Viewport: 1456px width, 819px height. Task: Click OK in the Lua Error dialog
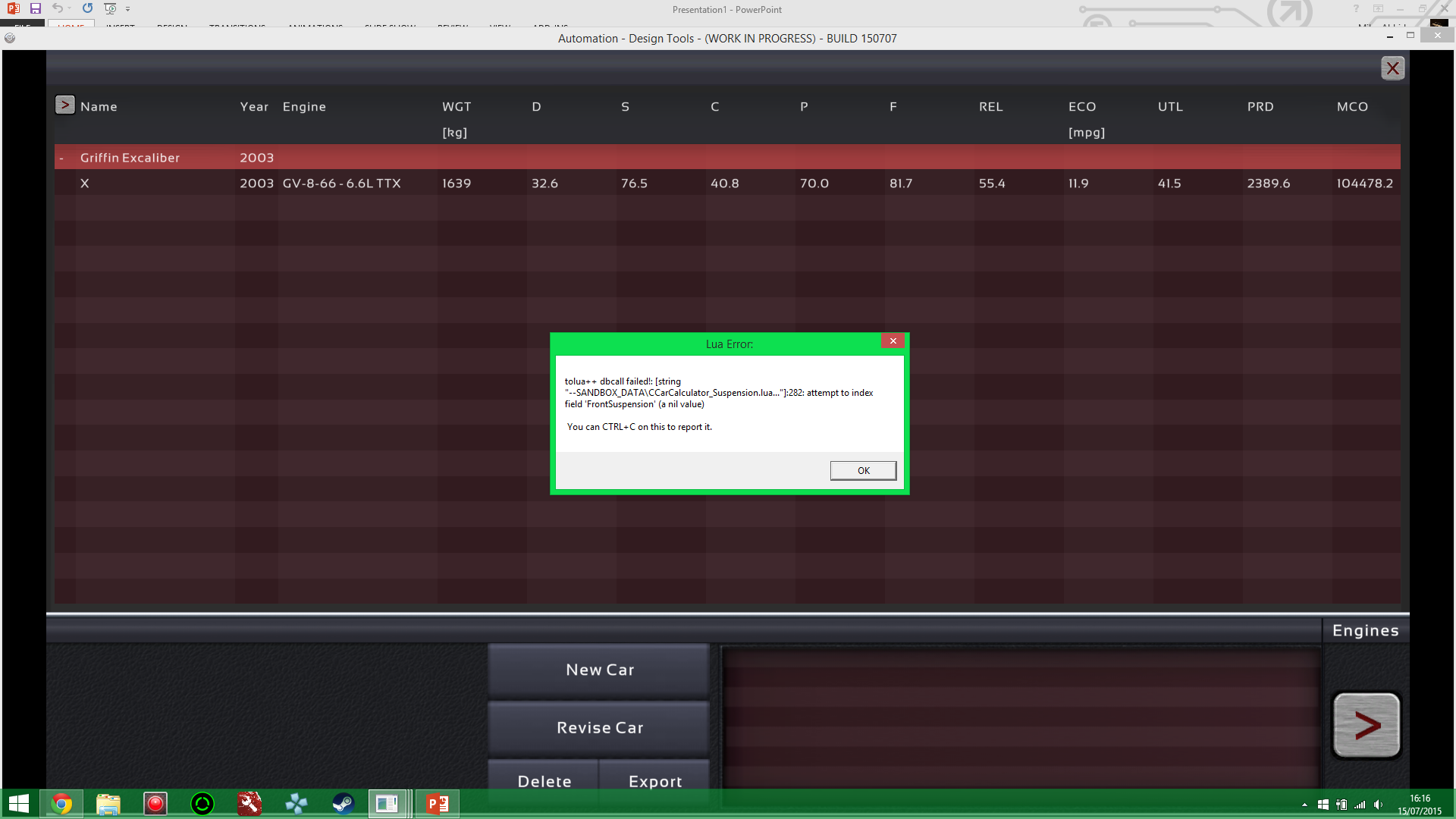click(863, 471)
